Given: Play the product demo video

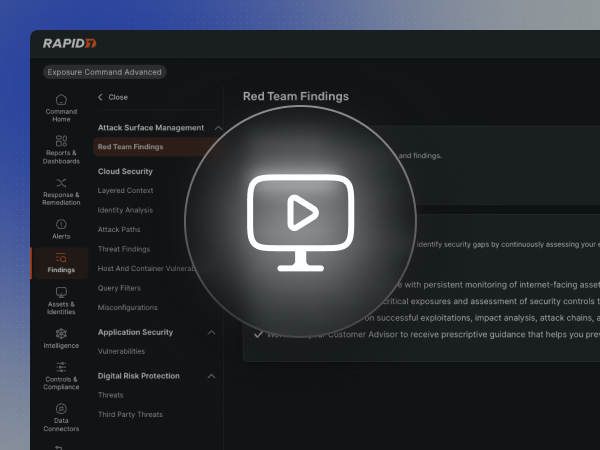Looking at the screenshot, I should [300, 212].
